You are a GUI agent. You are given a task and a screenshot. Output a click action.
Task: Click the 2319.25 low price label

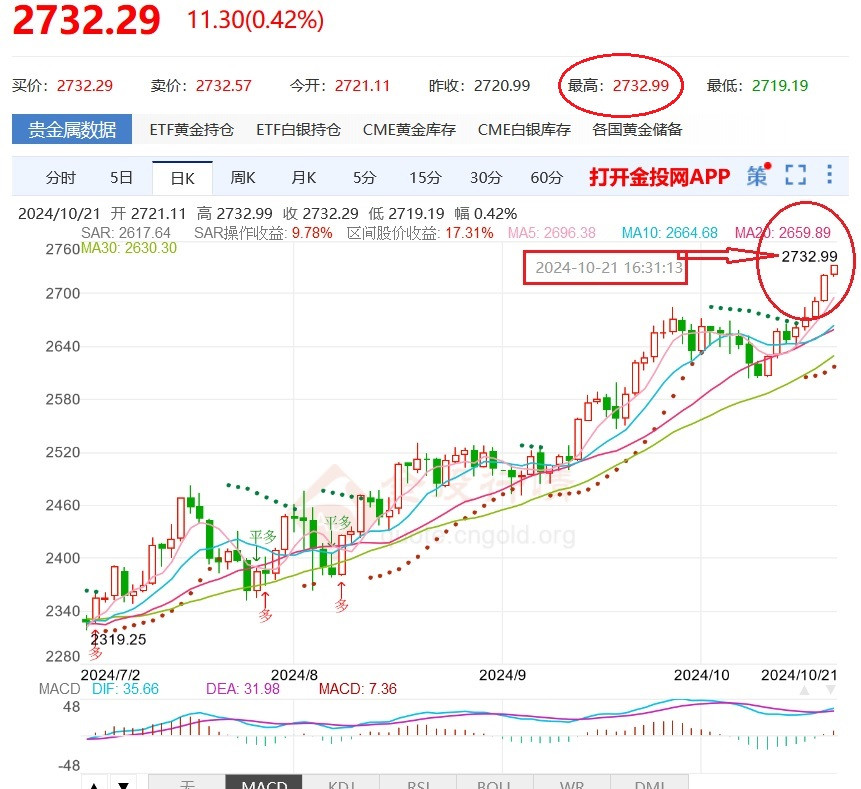point(119,639)
